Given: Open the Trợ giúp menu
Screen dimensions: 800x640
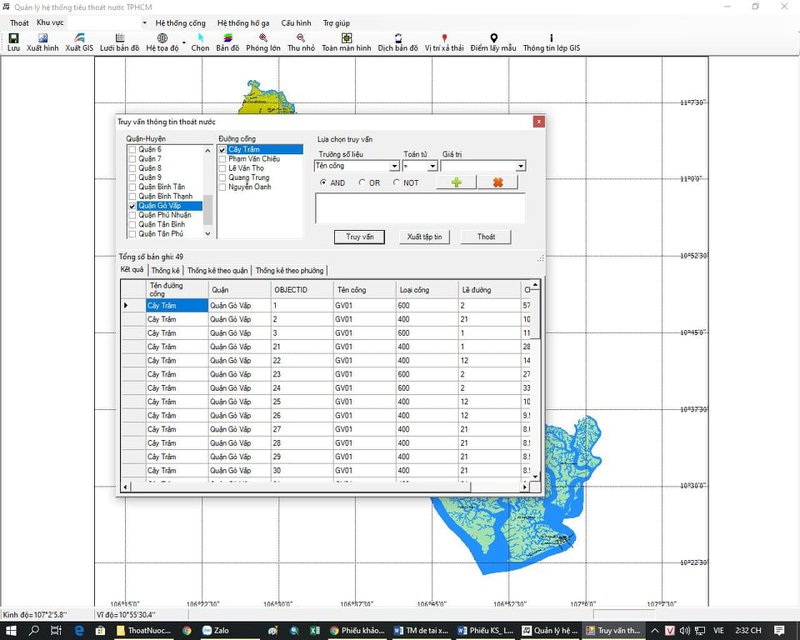Looking at the screenshot, I should pyautogui.click(x=336, y=23).
